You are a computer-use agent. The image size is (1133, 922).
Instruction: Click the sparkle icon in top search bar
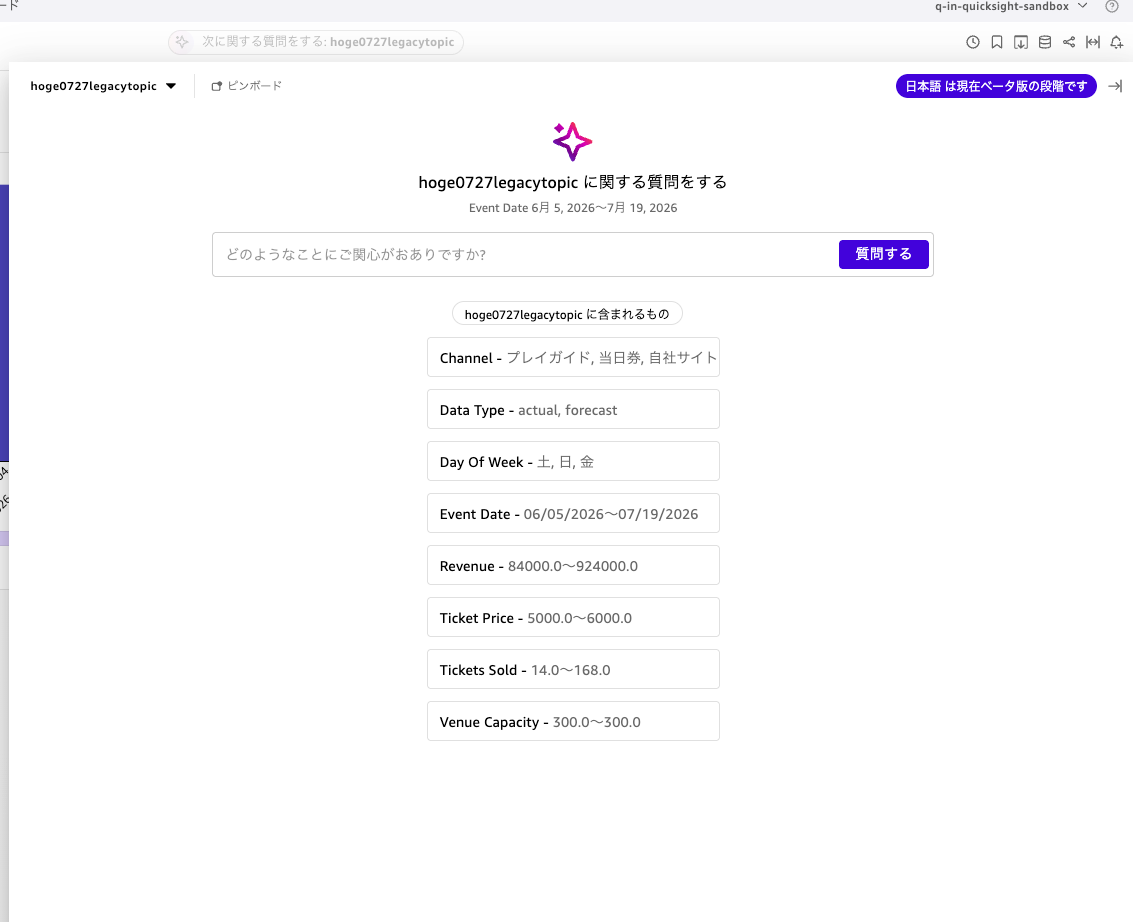[182, 42]
